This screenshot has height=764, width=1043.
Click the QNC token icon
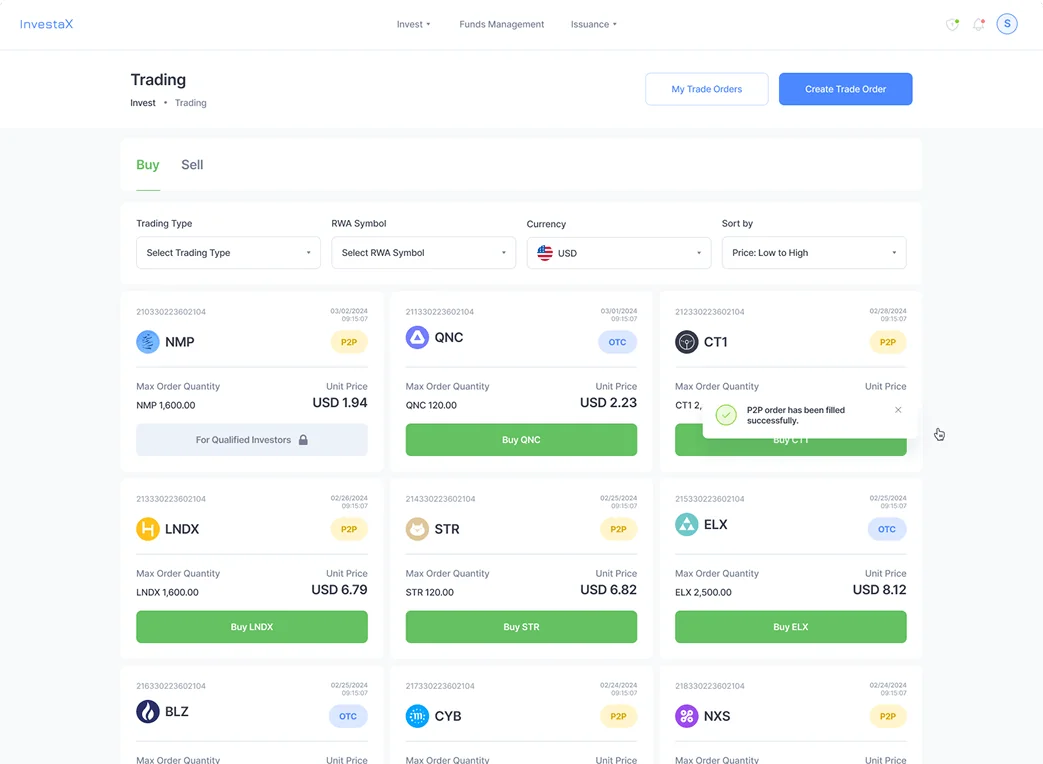point(417,338)
